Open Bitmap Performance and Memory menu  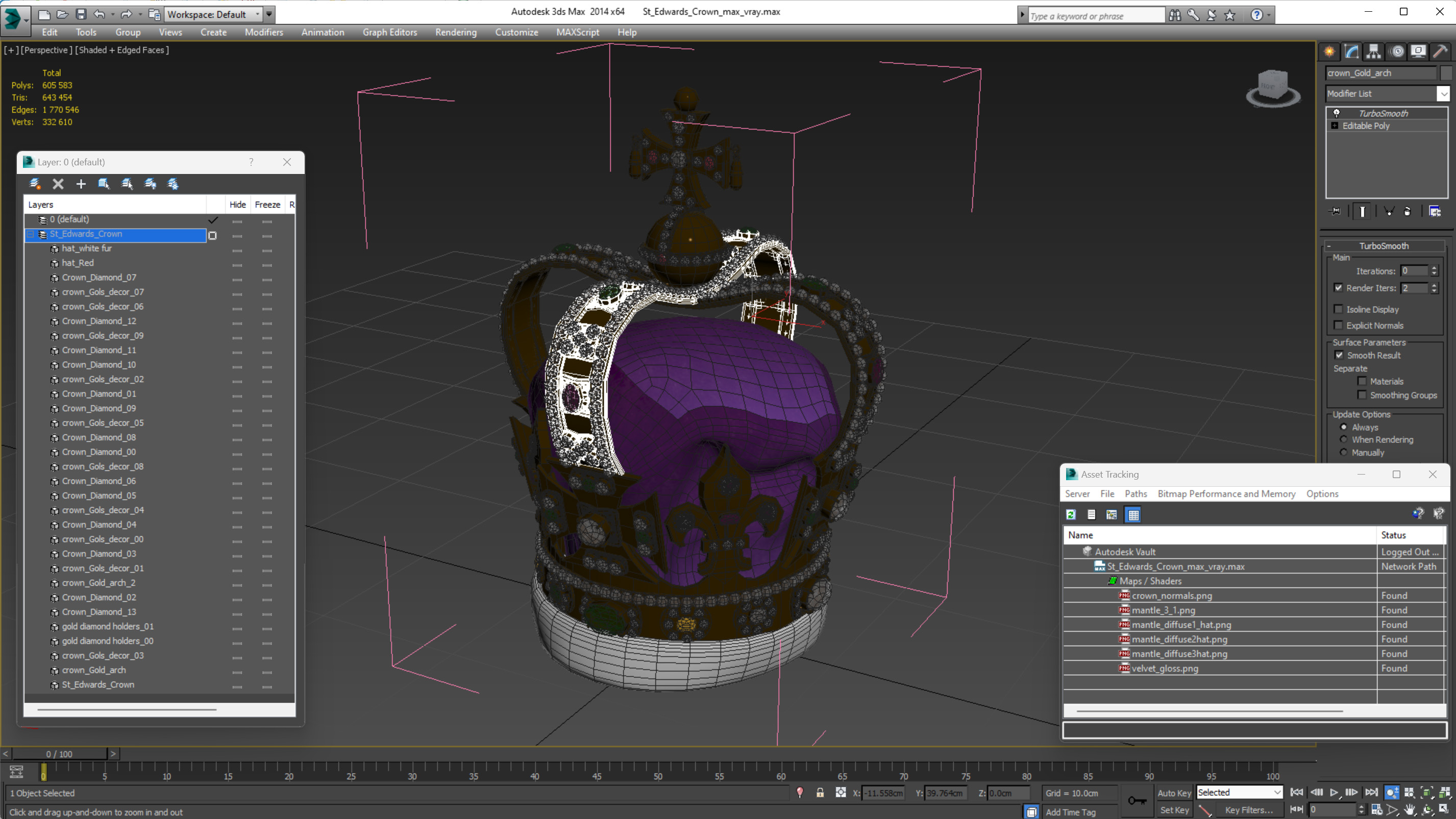point(1226,493)
